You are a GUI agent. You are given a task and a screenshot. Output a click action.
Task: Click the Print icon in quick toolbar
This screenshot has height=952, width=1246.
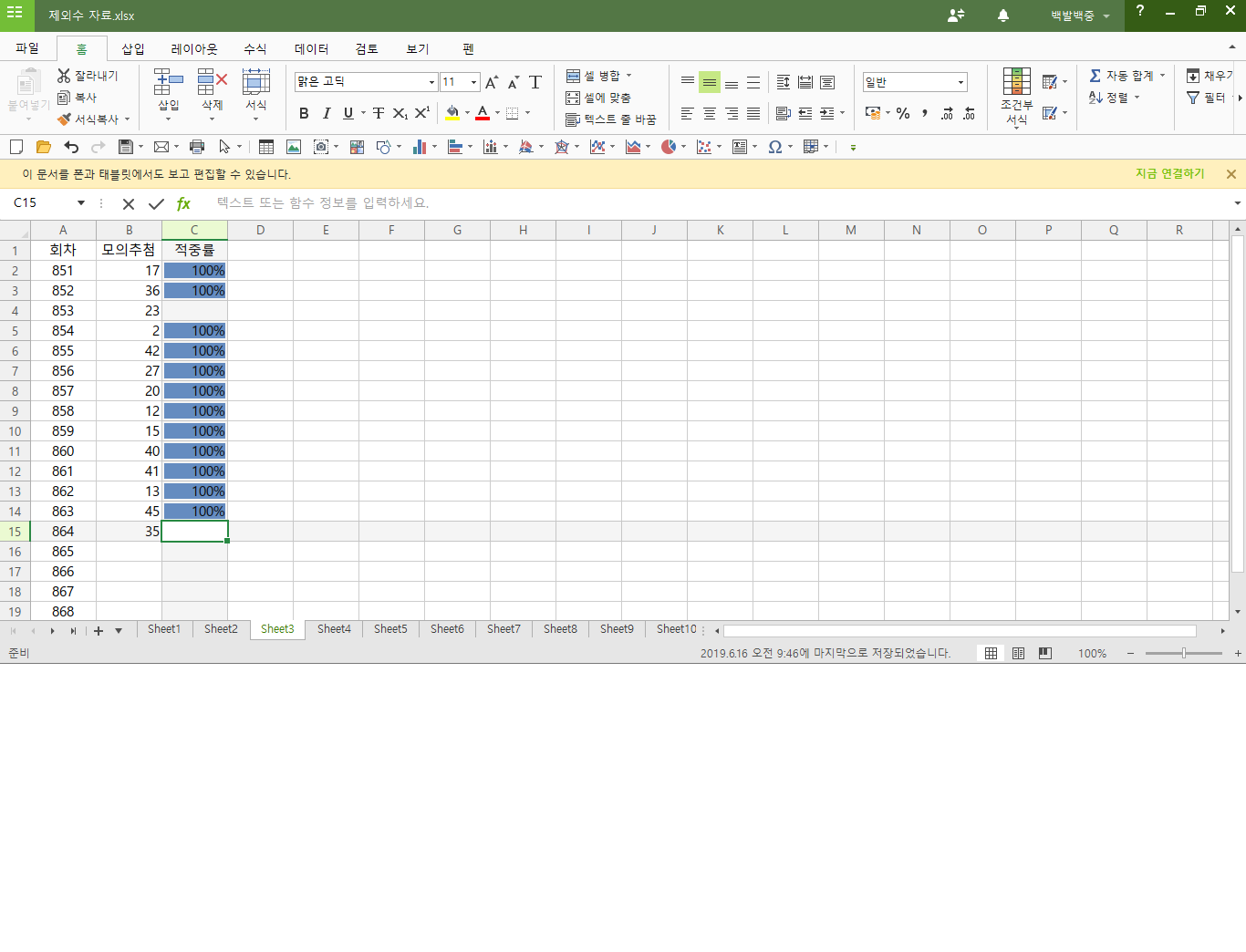(197, 147)
